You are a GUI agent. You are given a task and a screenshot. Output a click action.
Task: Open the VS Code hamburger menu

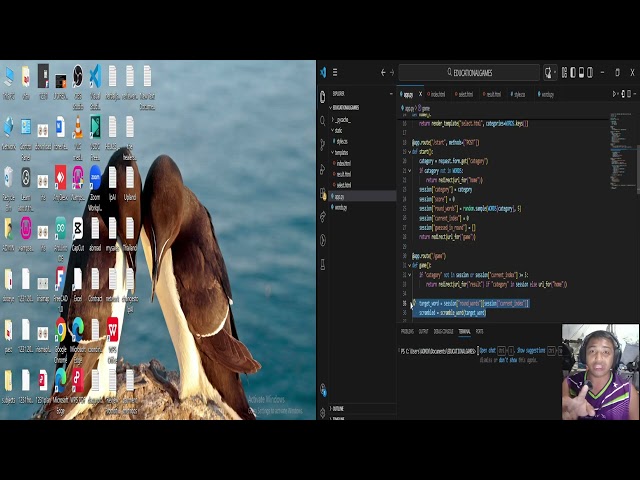pos(335,73)
